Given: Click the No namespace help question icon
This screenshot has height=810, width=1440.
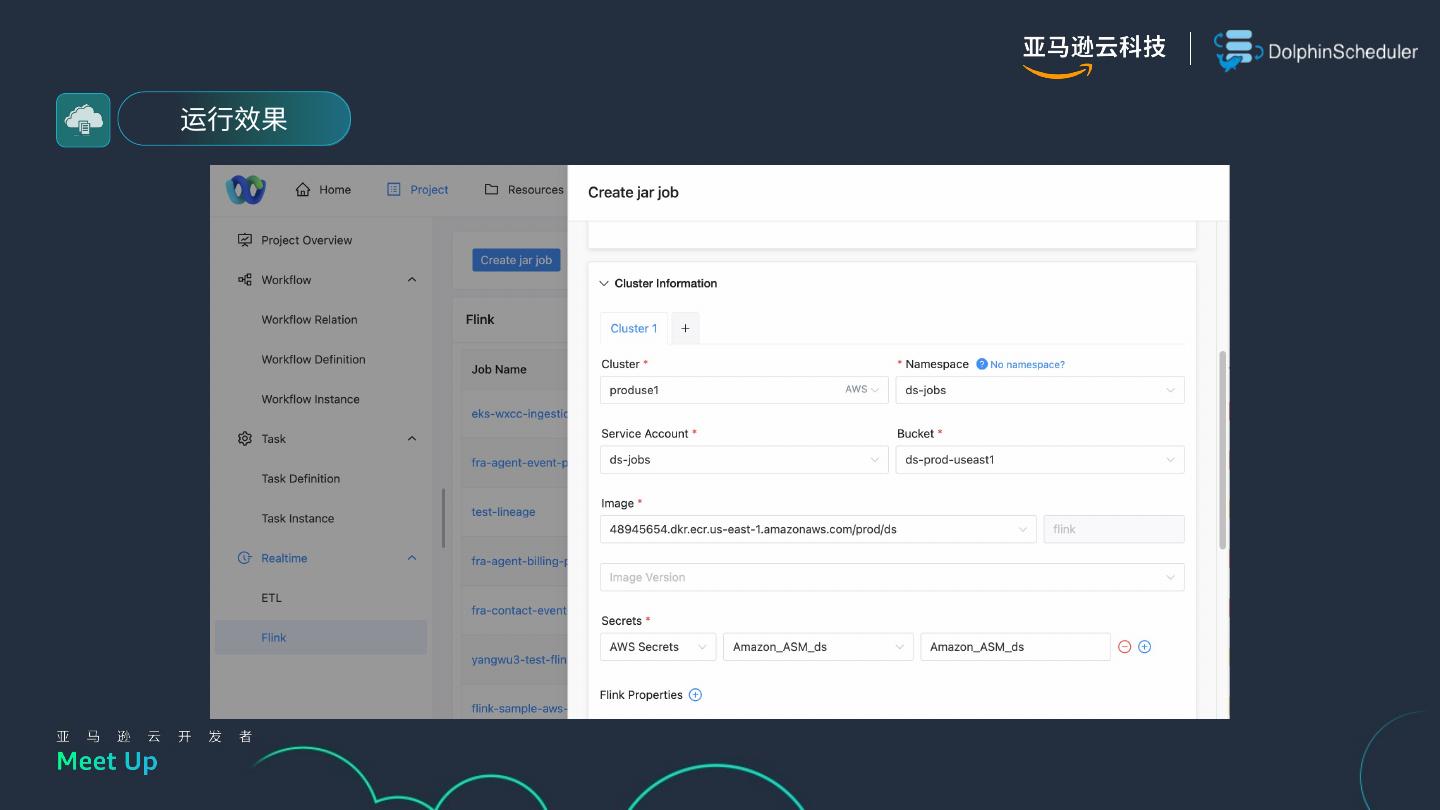Looking at the screenshot, I should [x=982, y=364].
